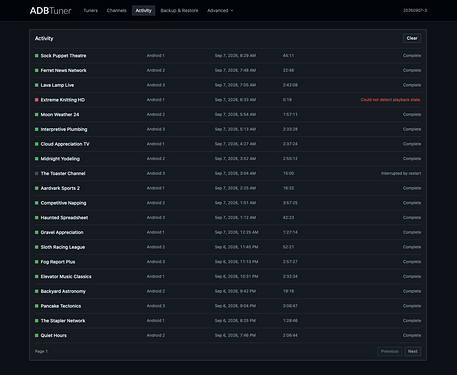The height and width of the screenshot is (375, 457).
Task: Select The Toaster Channel name
Action: (x=63, y=173)
